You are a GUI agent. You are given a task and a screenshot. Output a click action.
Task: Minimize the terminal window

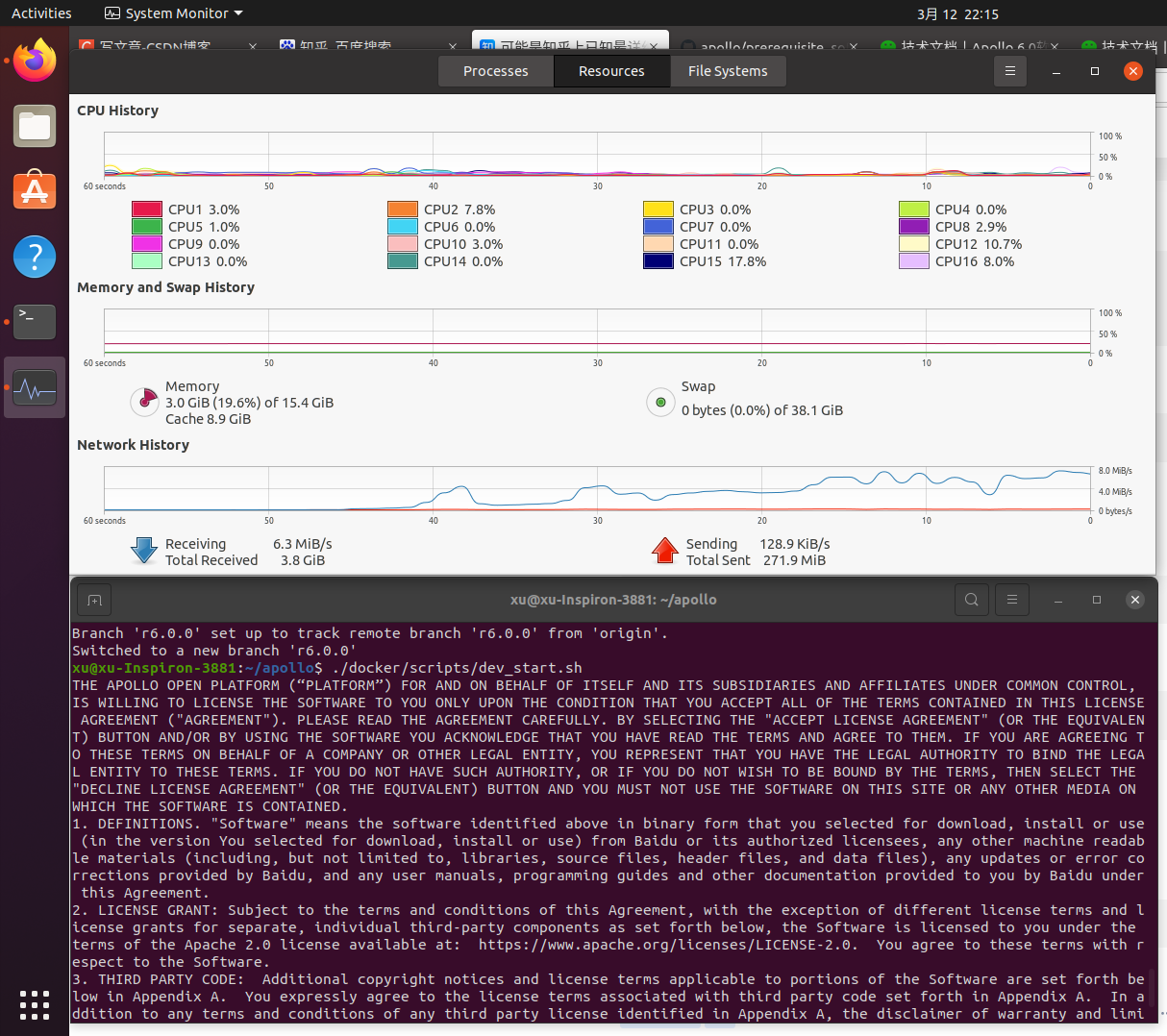click(x=1057, y=600)
